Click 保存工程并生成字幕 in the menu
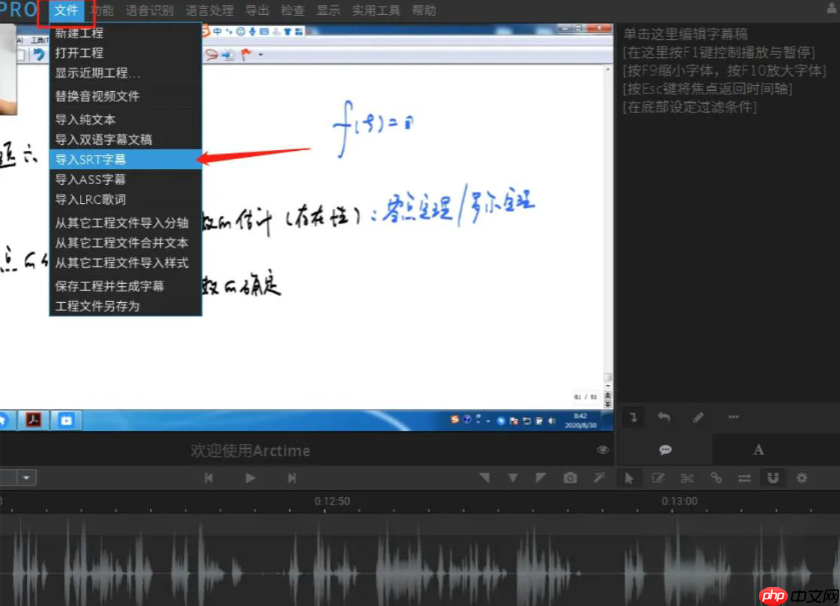 110,287
